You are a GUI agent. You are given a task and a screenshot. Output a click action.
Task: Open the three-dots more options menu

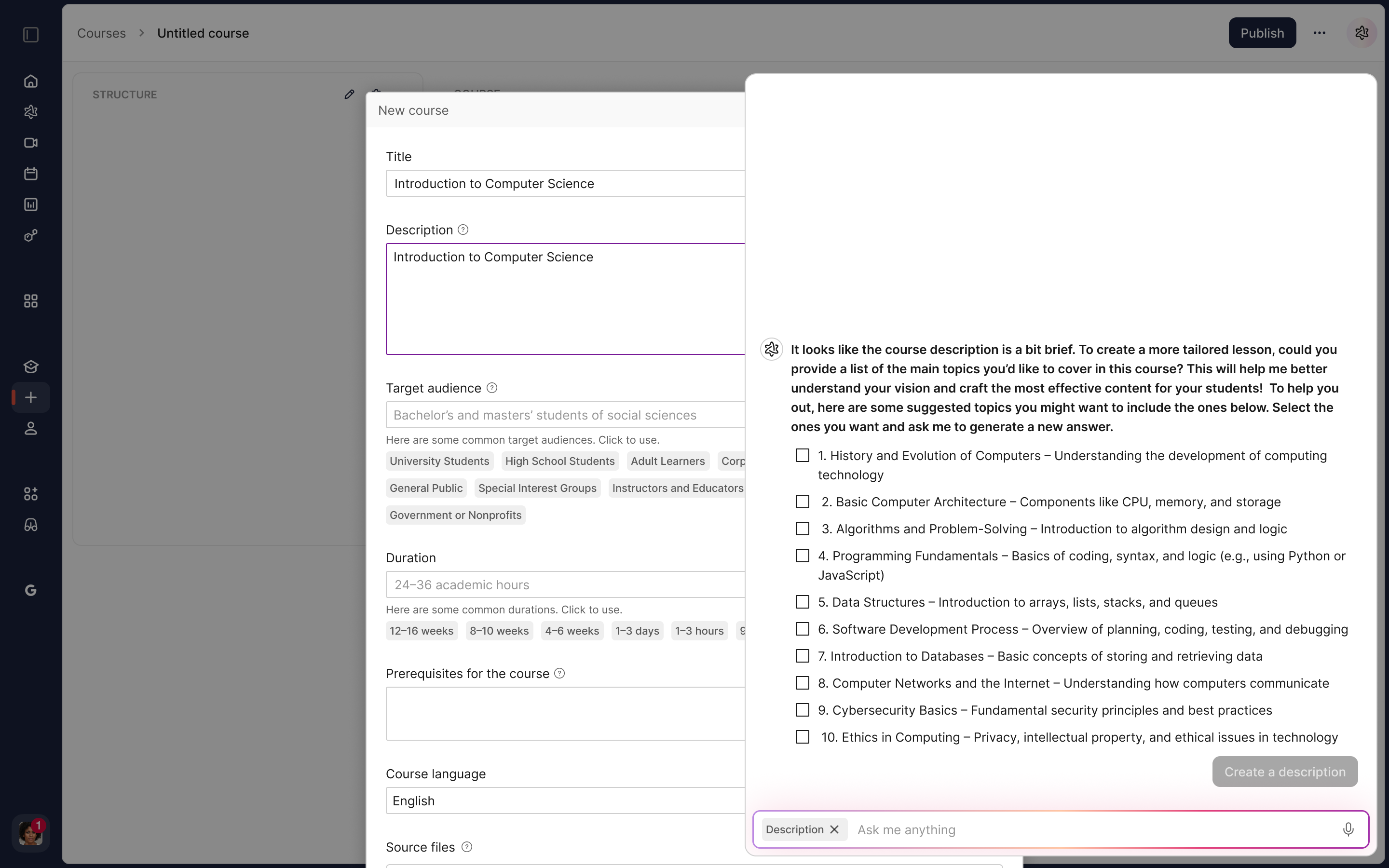click(1319, 33)
